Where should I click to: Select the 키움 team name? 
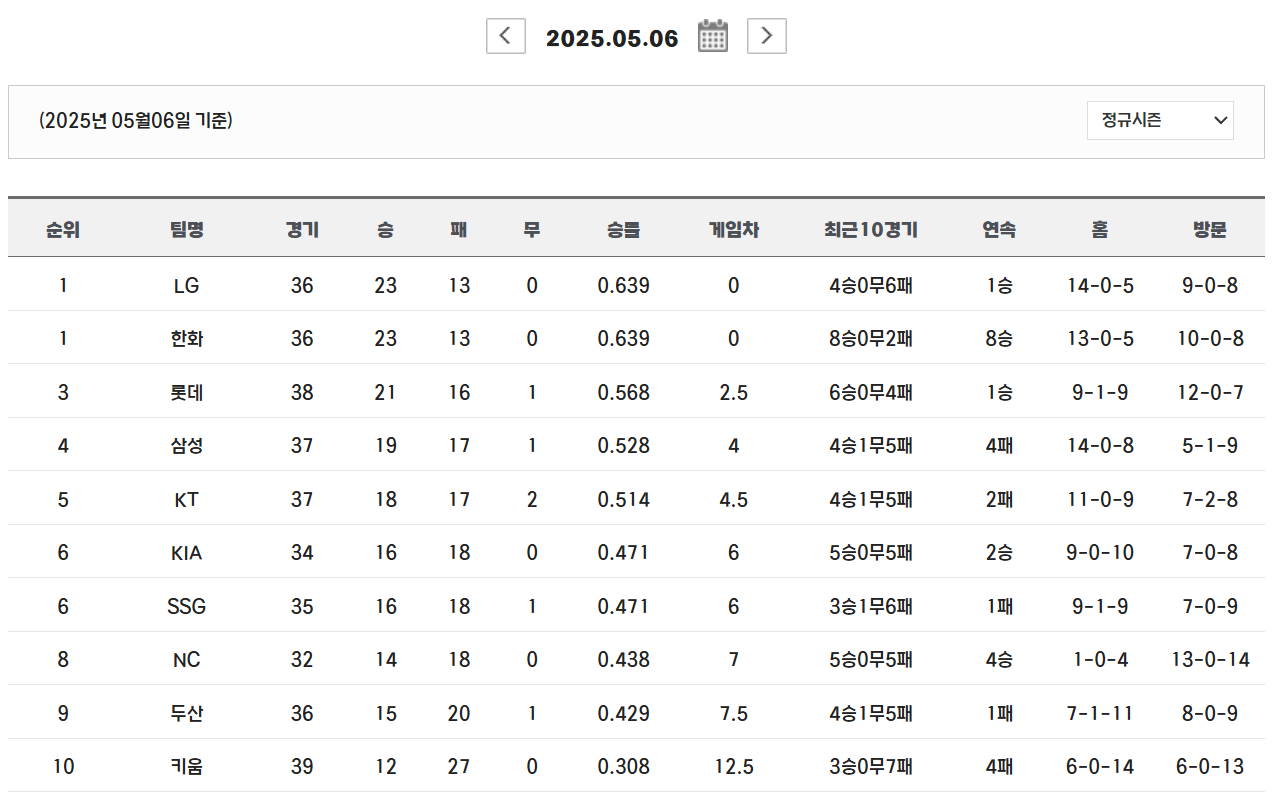point(187,767)
